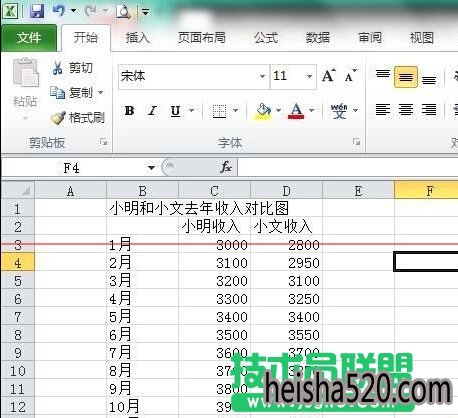Viewport: 458px width, 418px height.
Task: Click the Save icon in quick access toolbar
Action: pos(37,12)
